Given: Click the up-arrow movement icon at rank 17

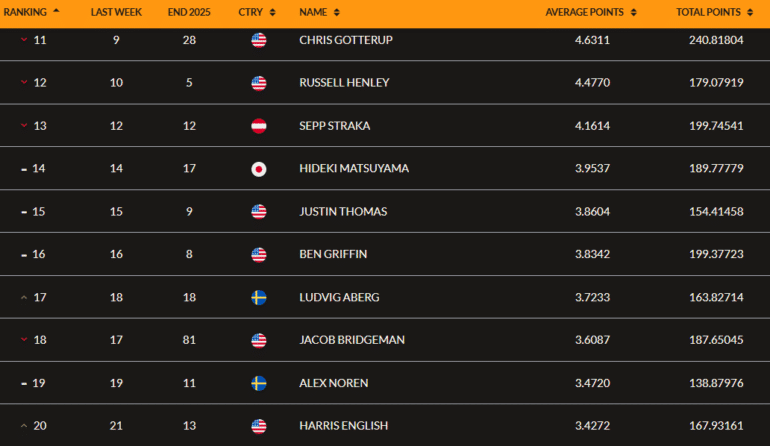Looking at the screenshot, I should 23,297.
